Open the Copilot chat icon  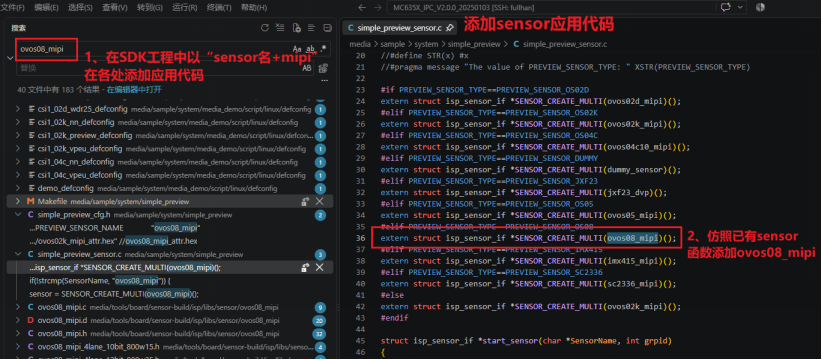726,7
